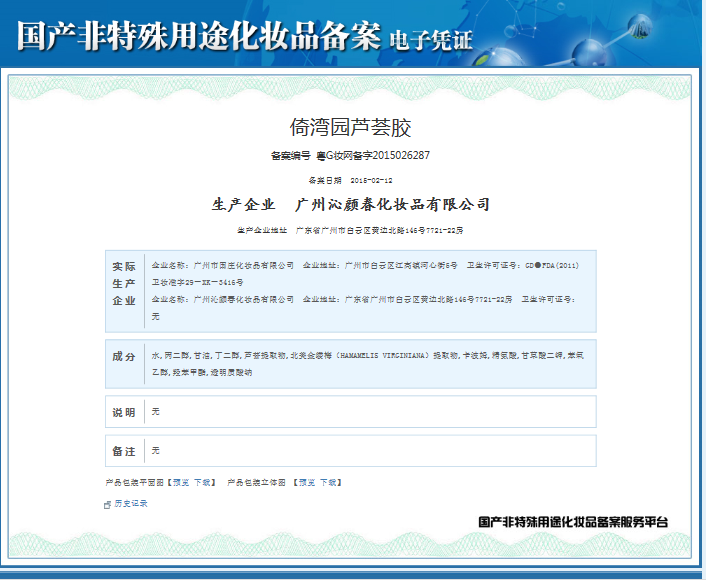Click the 成分 section label
706x580 pixels.
pyautogui.click(x=124, y=357)
